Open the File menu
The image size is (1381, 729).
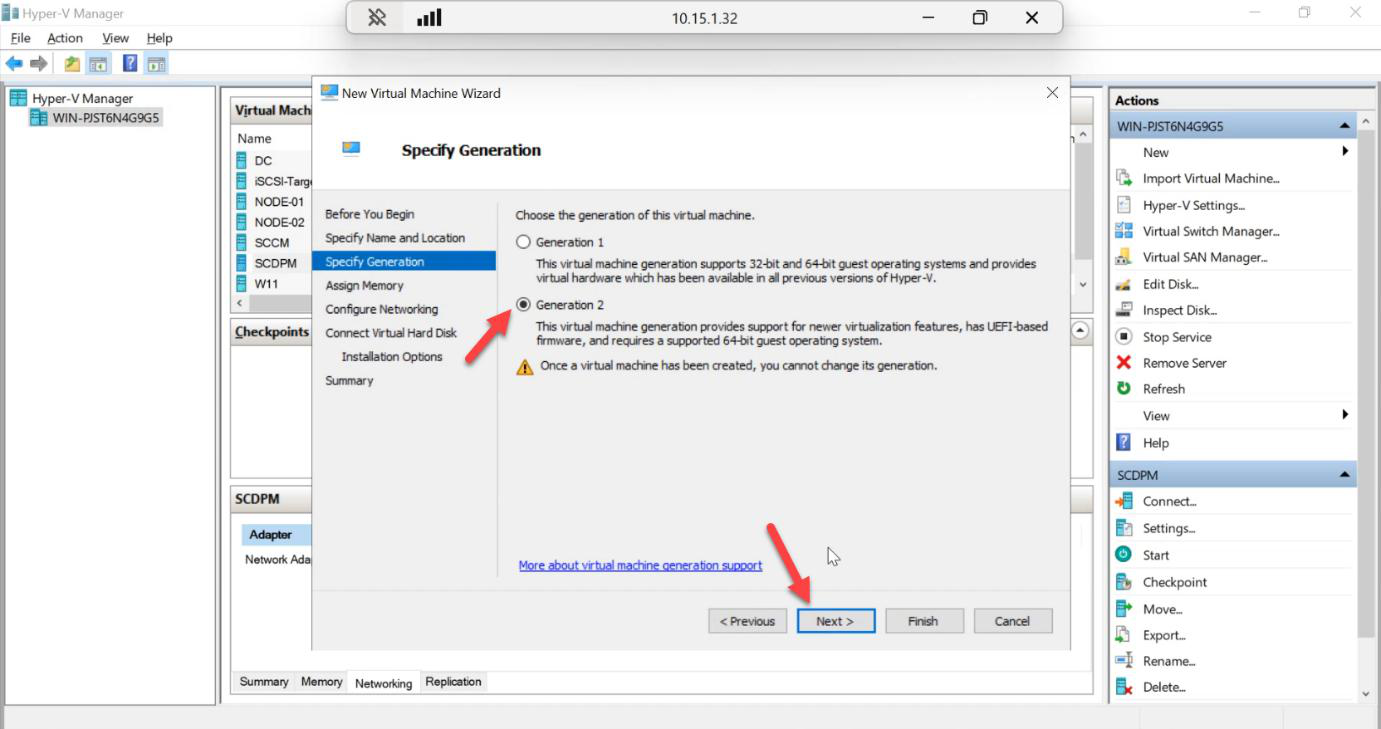tap(20, 38)
